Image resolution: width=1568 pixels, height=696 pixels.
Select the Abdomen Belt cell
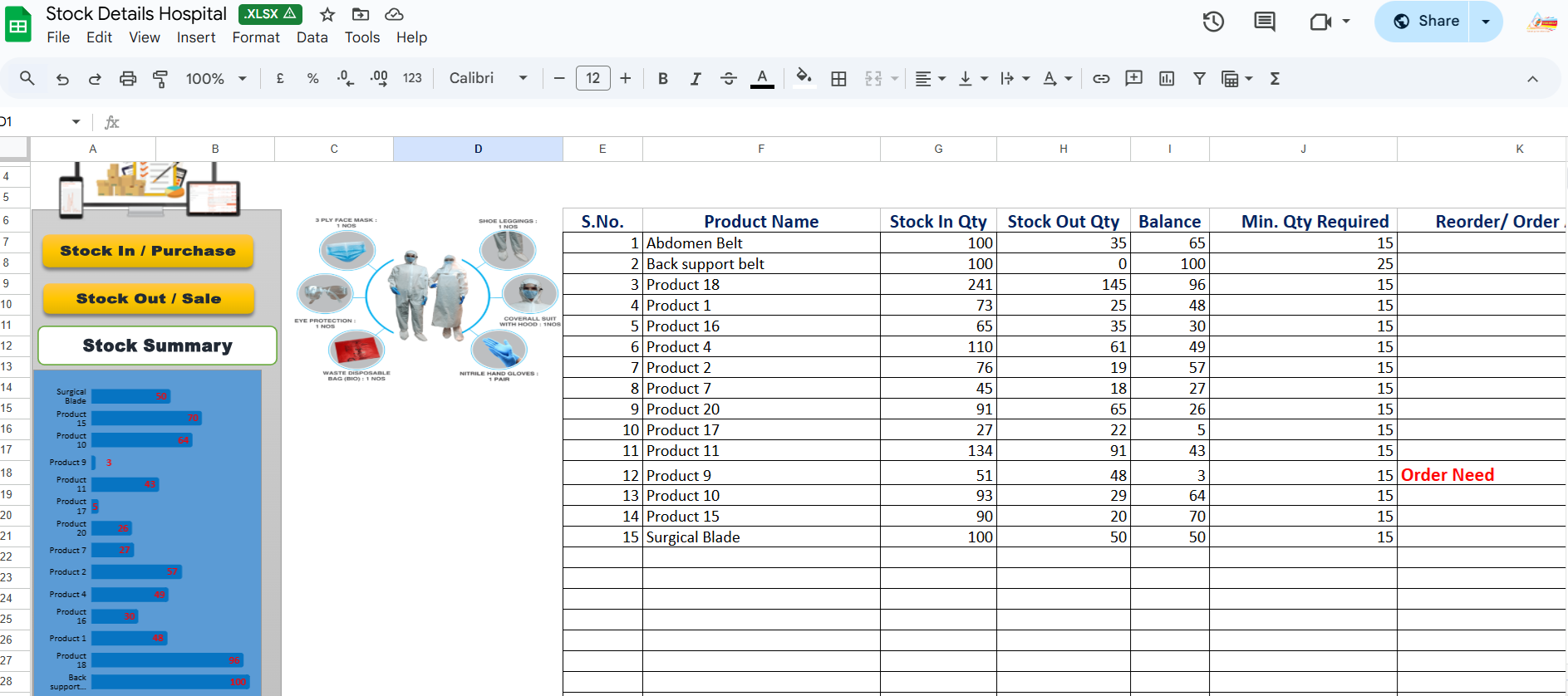pos(761,243)
